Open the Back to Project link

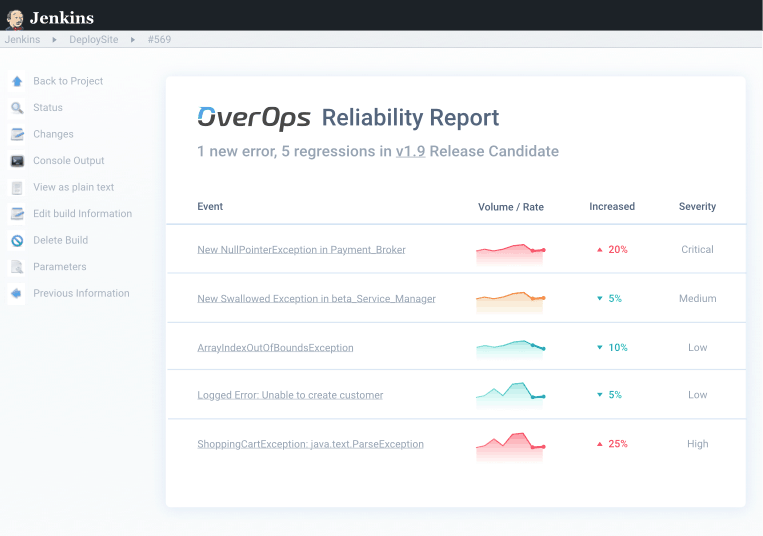pyautogui.click(x=68, y=81)
